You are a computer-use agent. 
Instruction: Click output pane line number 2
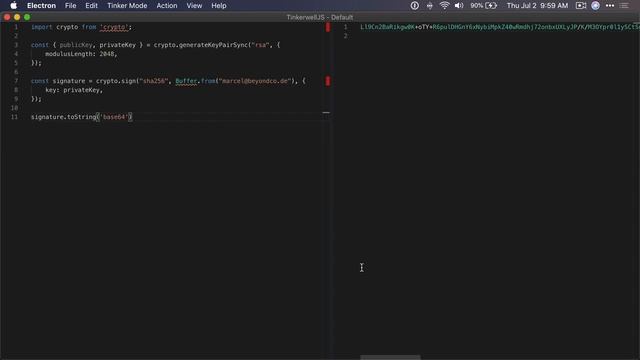tap(345, 36)
